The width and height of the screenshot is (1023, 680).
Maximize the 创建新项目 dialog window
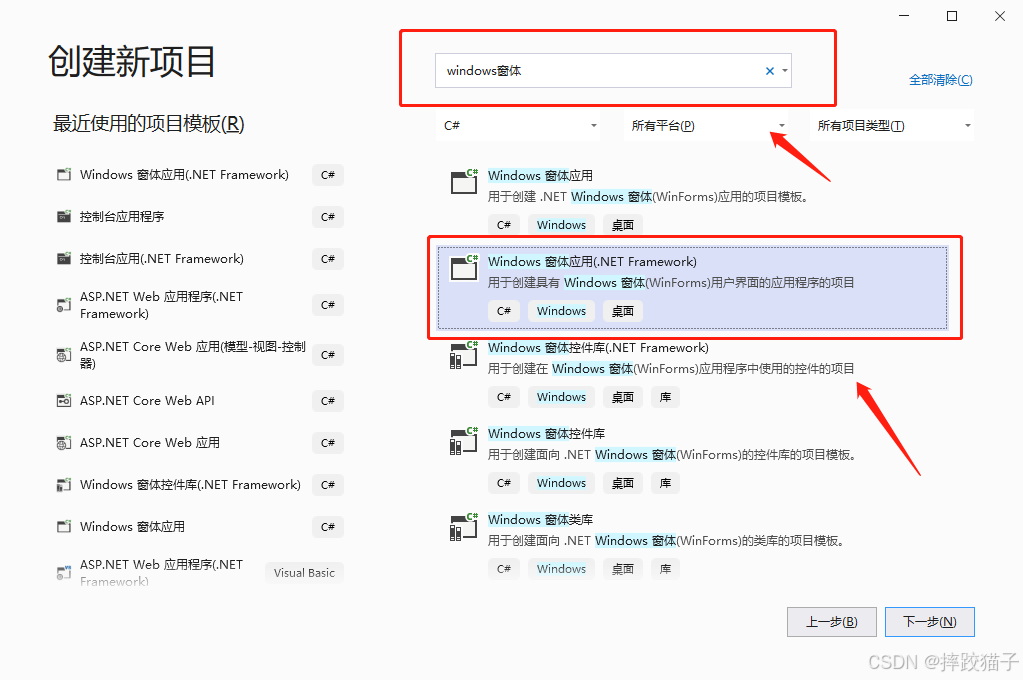tap(952, 16)
